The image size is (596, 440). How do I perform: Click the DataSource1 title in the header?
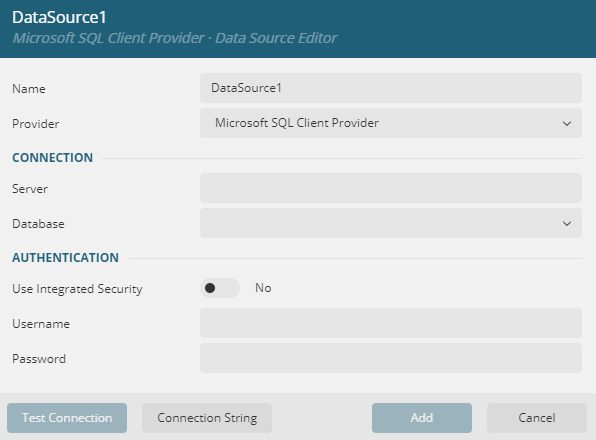point(59,17)
